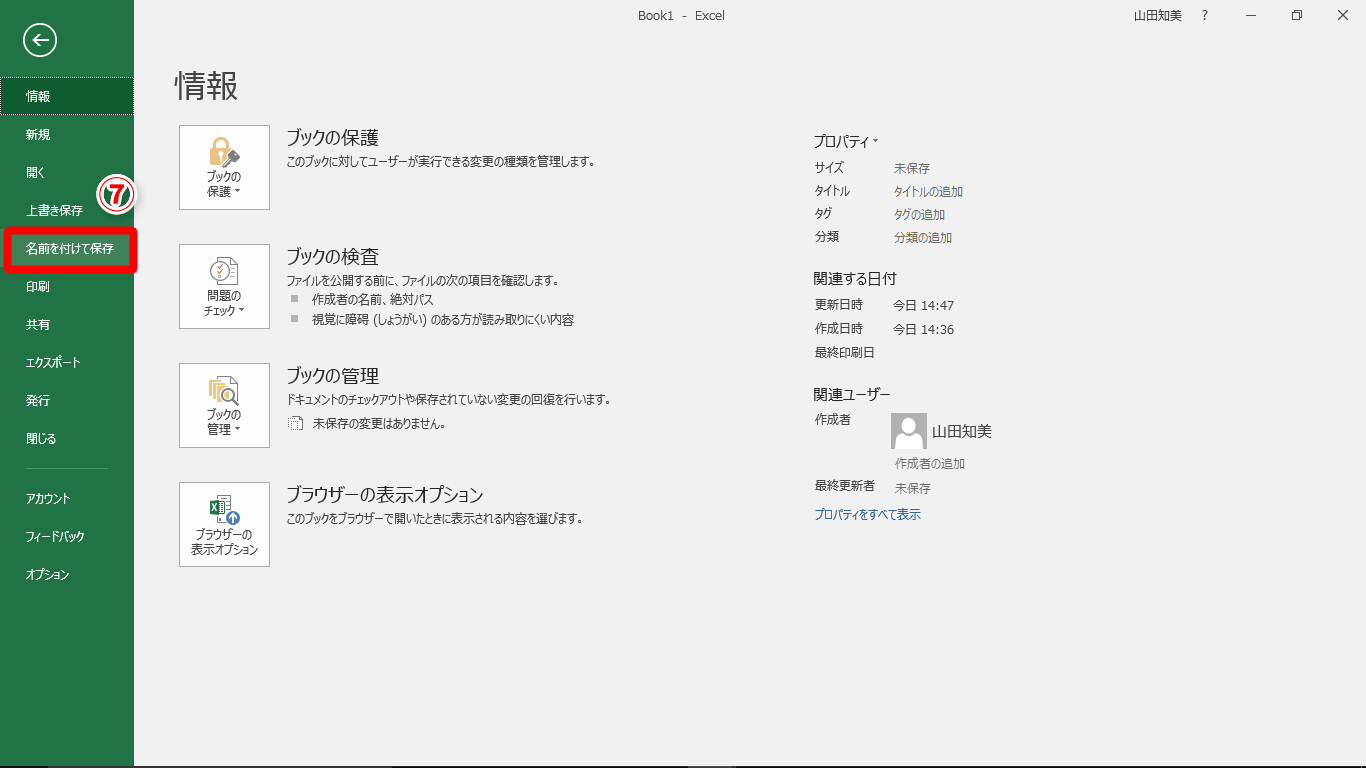Click the 関連する日付 heading

pos(855,278)
